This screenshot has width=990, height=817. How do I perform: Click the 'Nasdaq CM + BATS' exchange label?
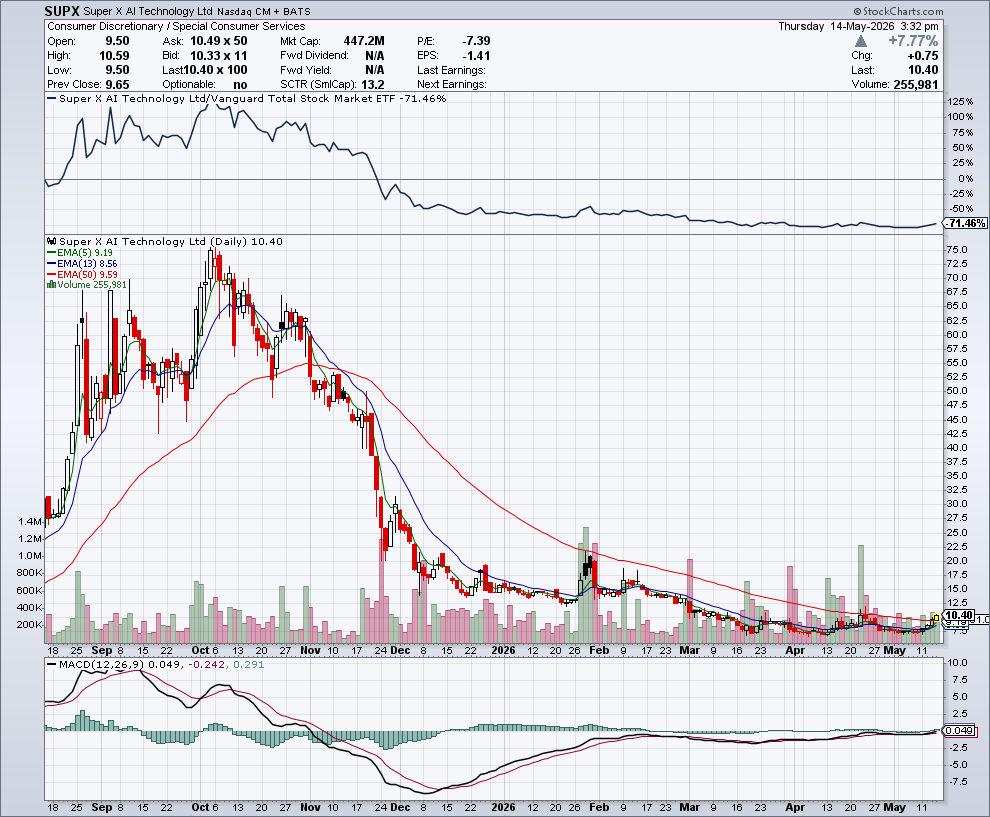pyautogui.click(x=263, y=11)
